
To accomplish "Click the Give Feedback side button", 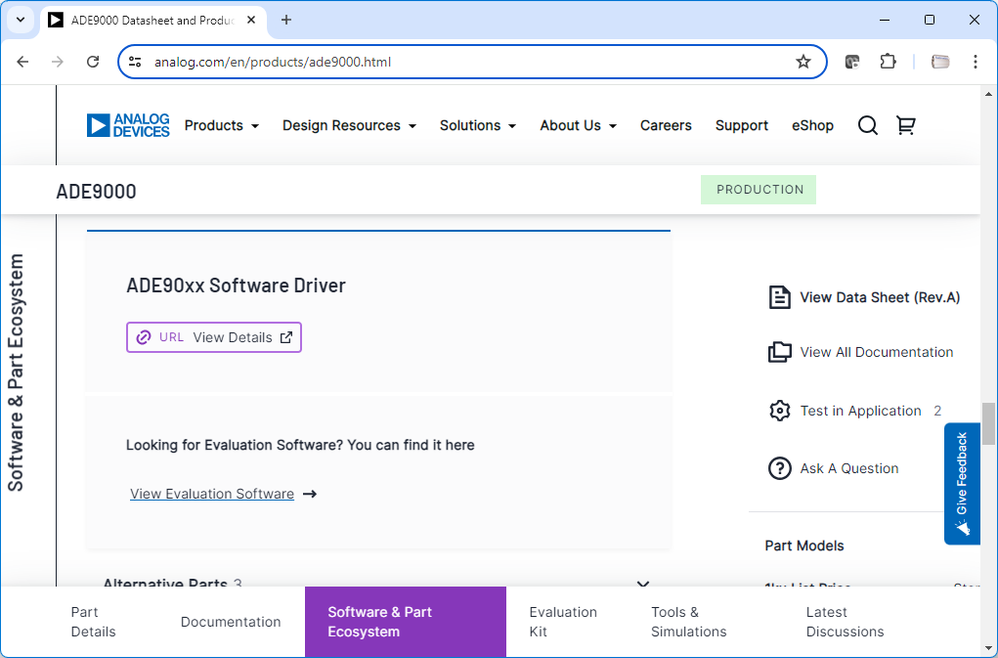I will coord(962,484).
